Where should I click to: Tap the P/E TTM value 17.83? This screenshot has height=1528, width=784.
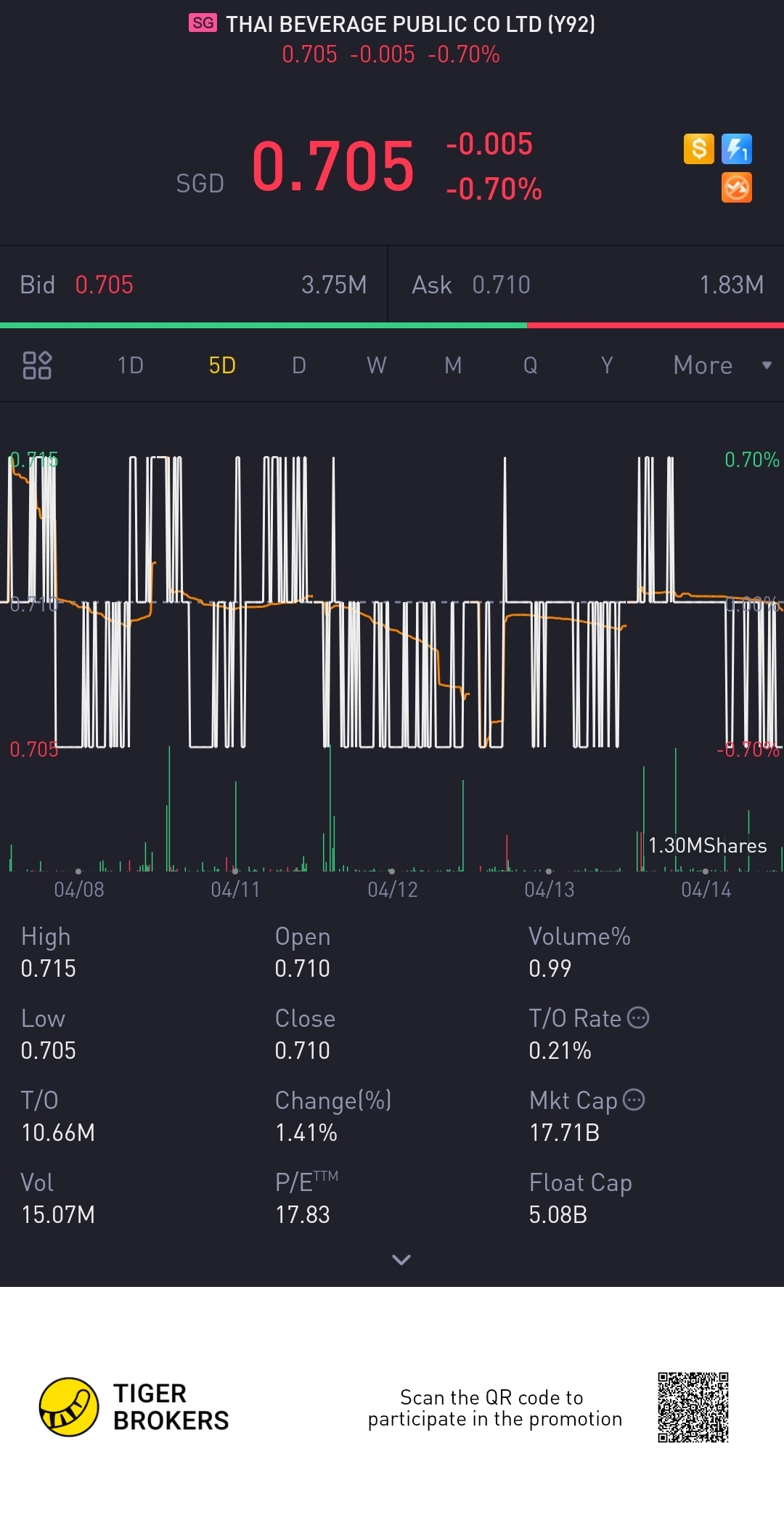[x=302, y=1215]
